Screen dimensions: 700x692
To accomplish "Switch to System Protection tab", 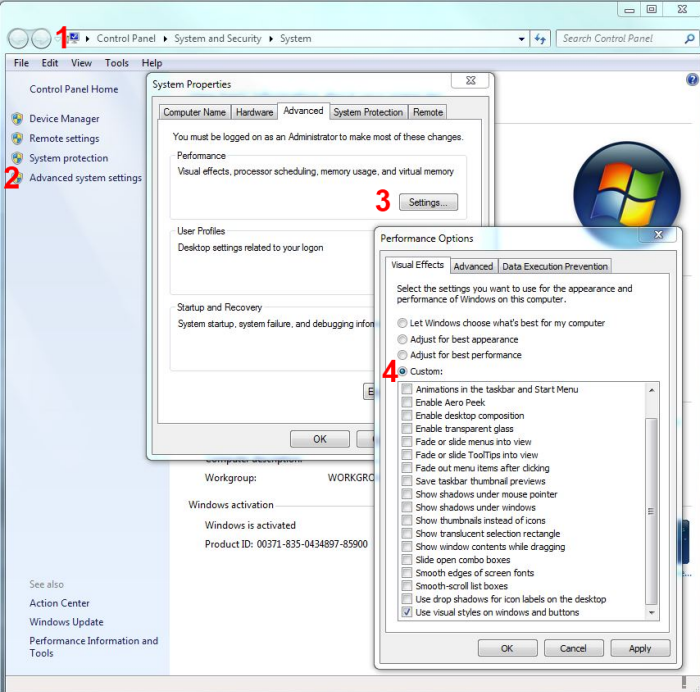I will tap(368, 112).
